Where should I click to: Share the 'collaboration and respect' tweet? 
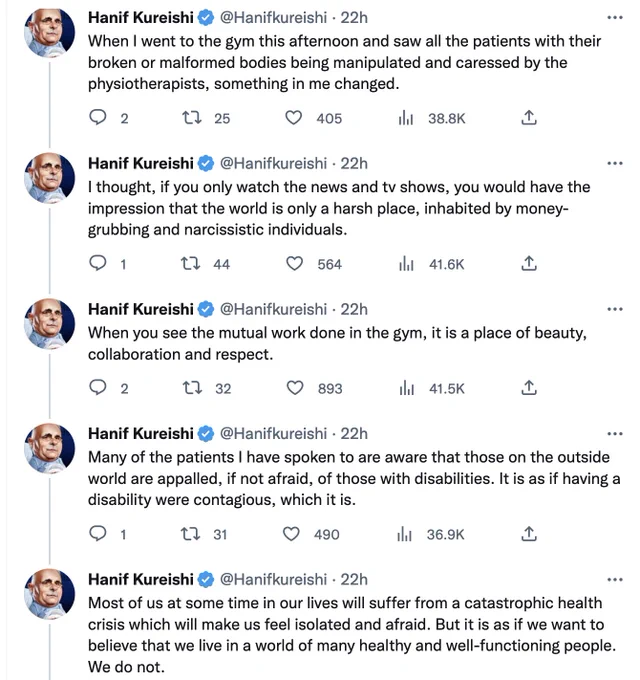(x=529, y=388)
